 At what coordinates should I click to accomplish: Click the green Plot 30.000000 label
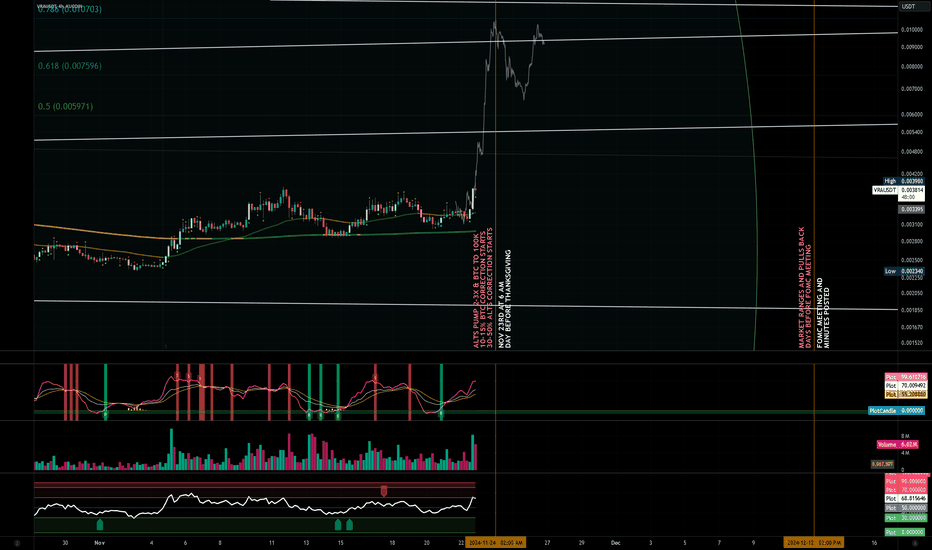906,518
